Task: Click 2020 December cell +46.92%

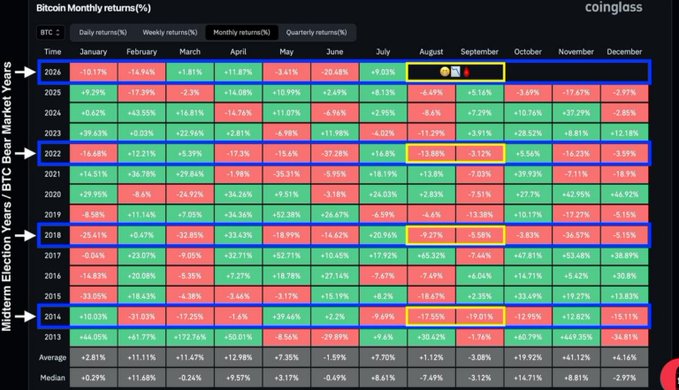Action: click(x=624, y=194)
